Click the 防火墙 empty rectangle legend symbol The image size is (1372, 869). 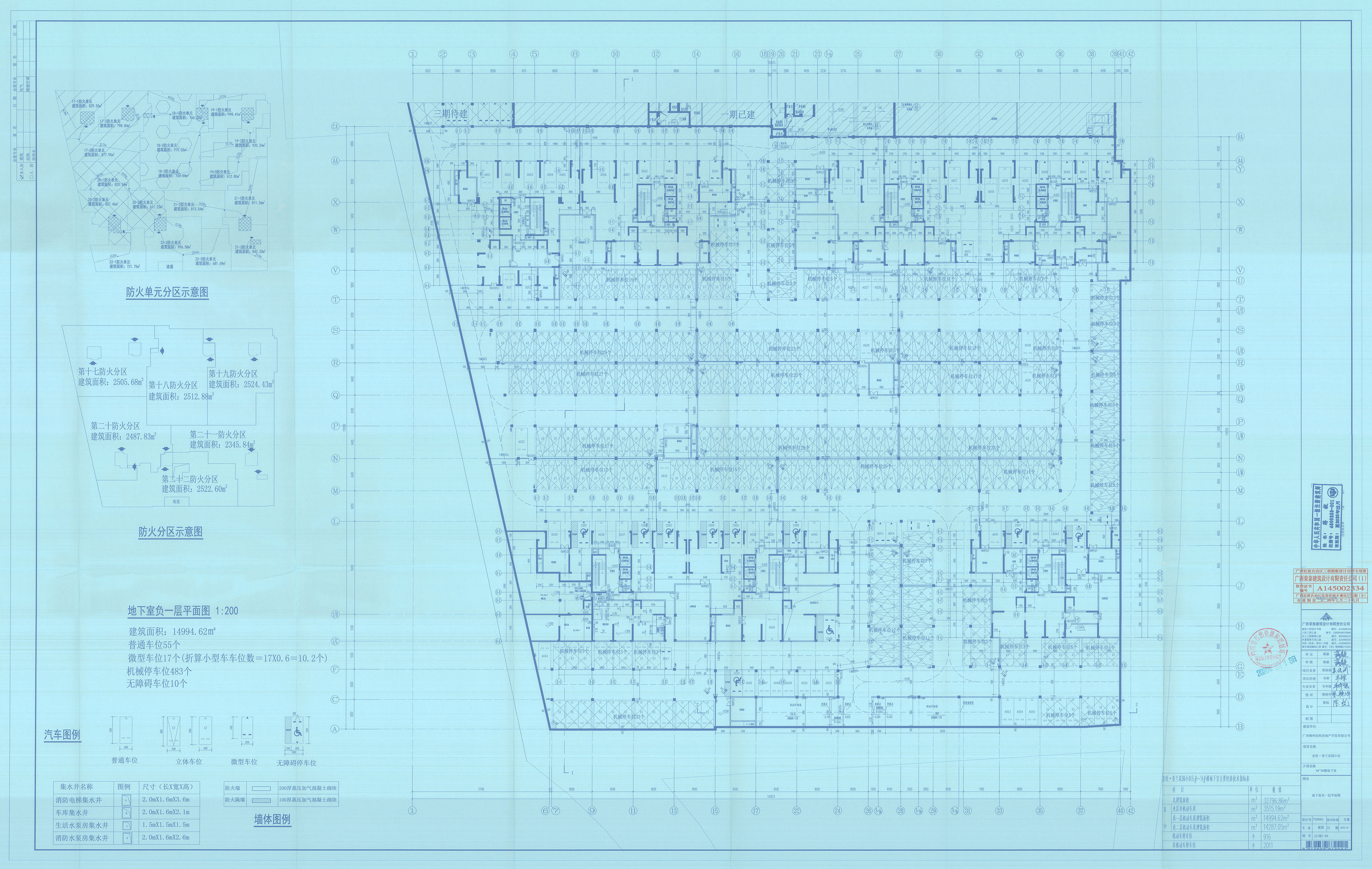point(262,789)
